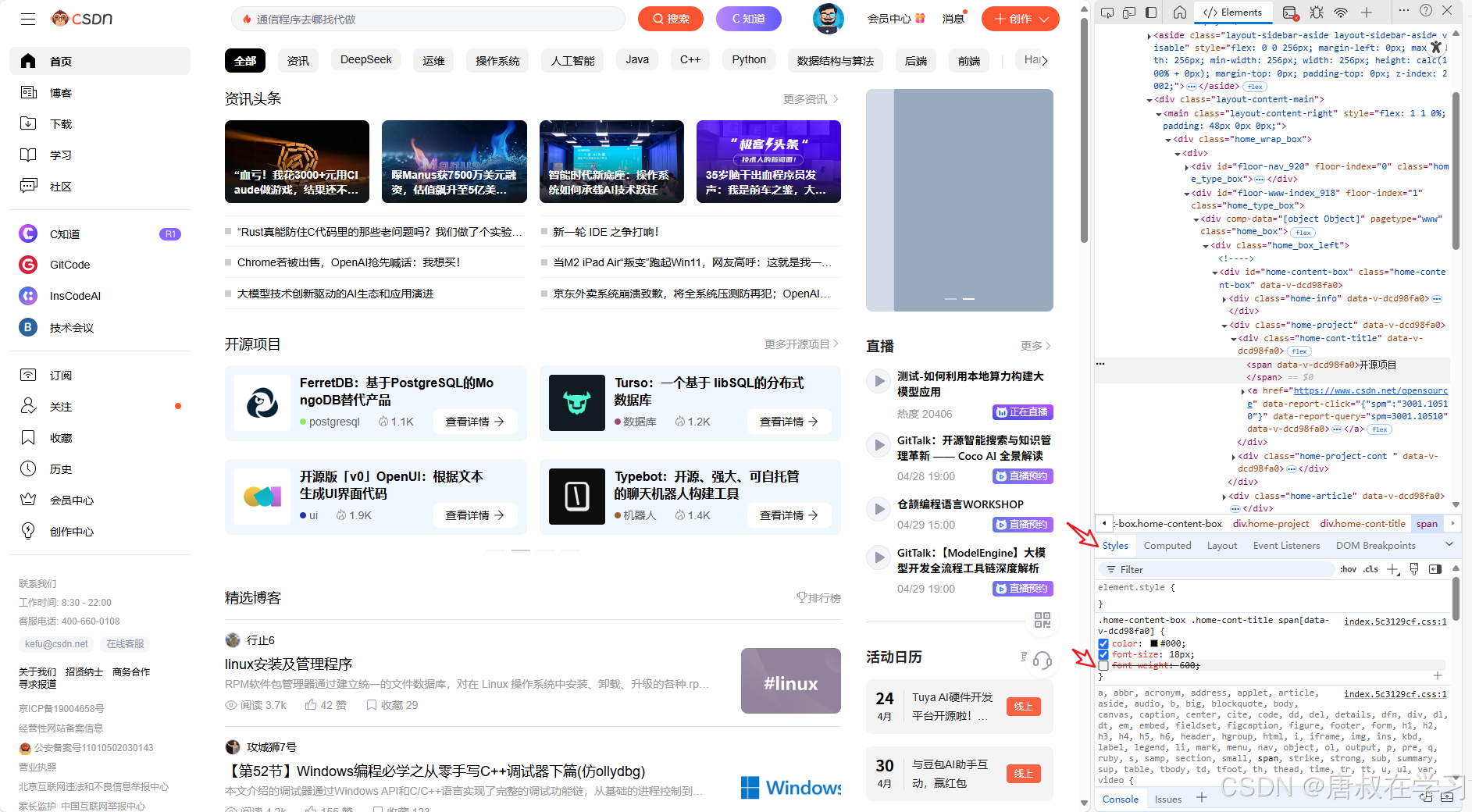
Task: Open DevTools customize ellipsis menu
Action: coord(1403,10)
